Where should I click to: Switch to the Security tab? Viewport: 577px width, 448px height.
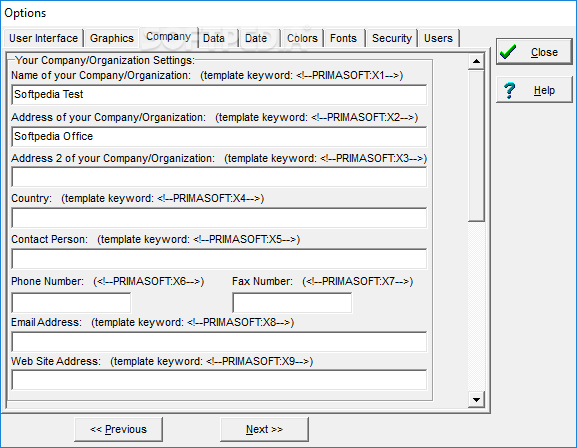click(392, 38)
